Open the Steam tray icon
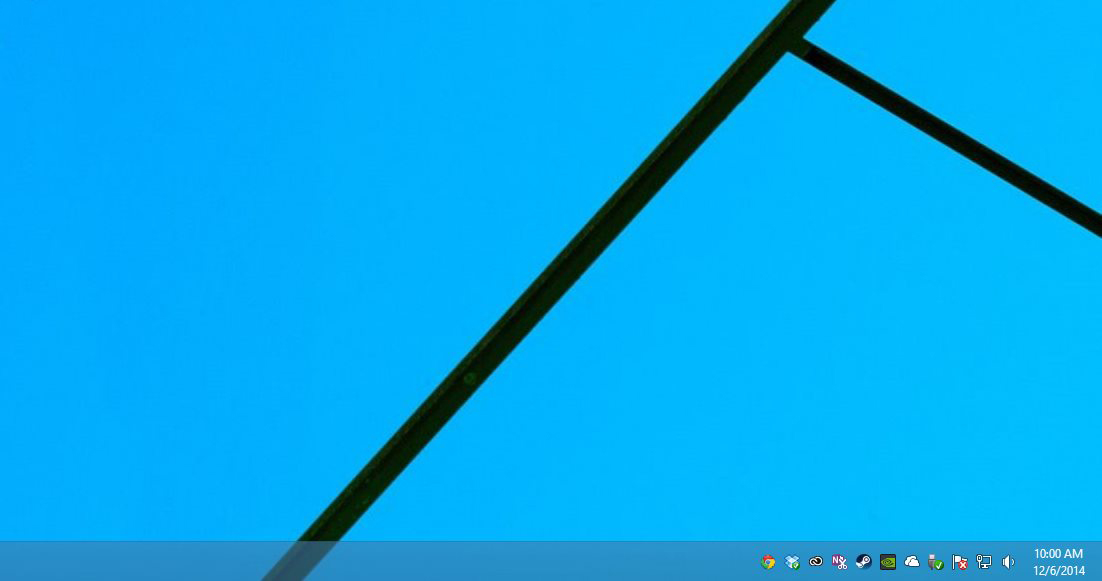This screenshot has height=581, width=1102. click(864, 561)
